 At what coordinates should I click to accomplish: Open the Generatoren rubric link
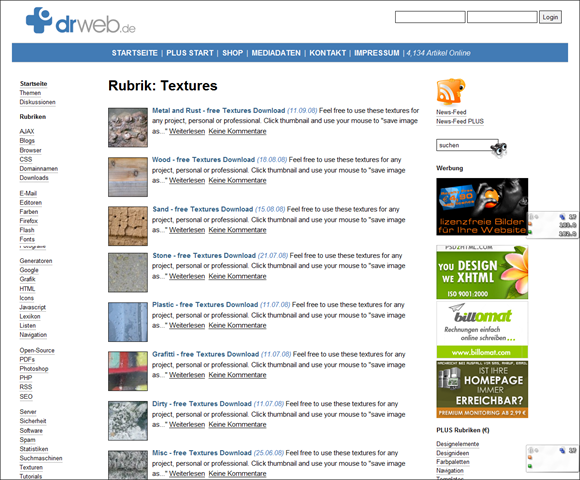[36, 261]
